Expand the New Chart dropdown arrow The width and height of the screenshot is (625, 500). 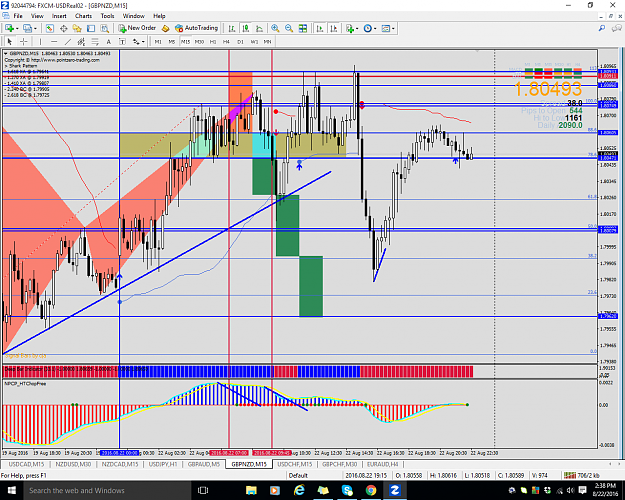coord(17,29)
